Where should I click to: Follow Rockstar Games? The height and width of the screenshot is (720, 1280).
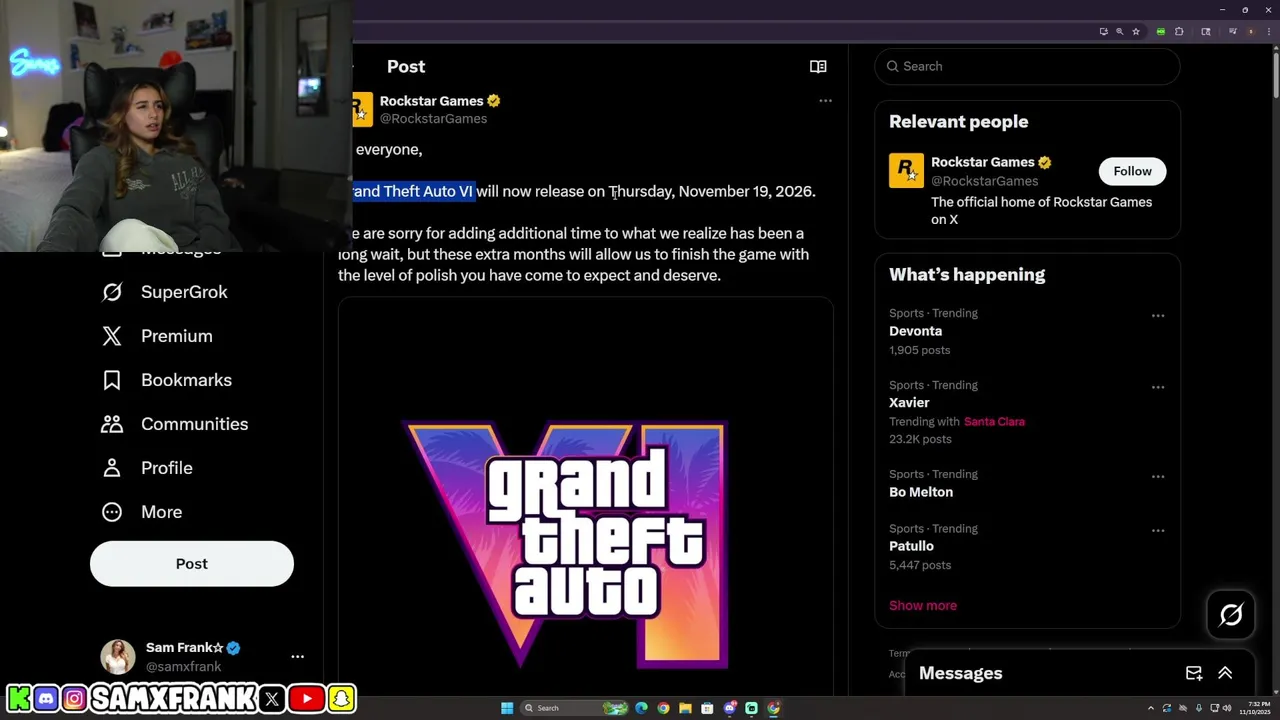pyautogui.click(x=1132, y=171)
